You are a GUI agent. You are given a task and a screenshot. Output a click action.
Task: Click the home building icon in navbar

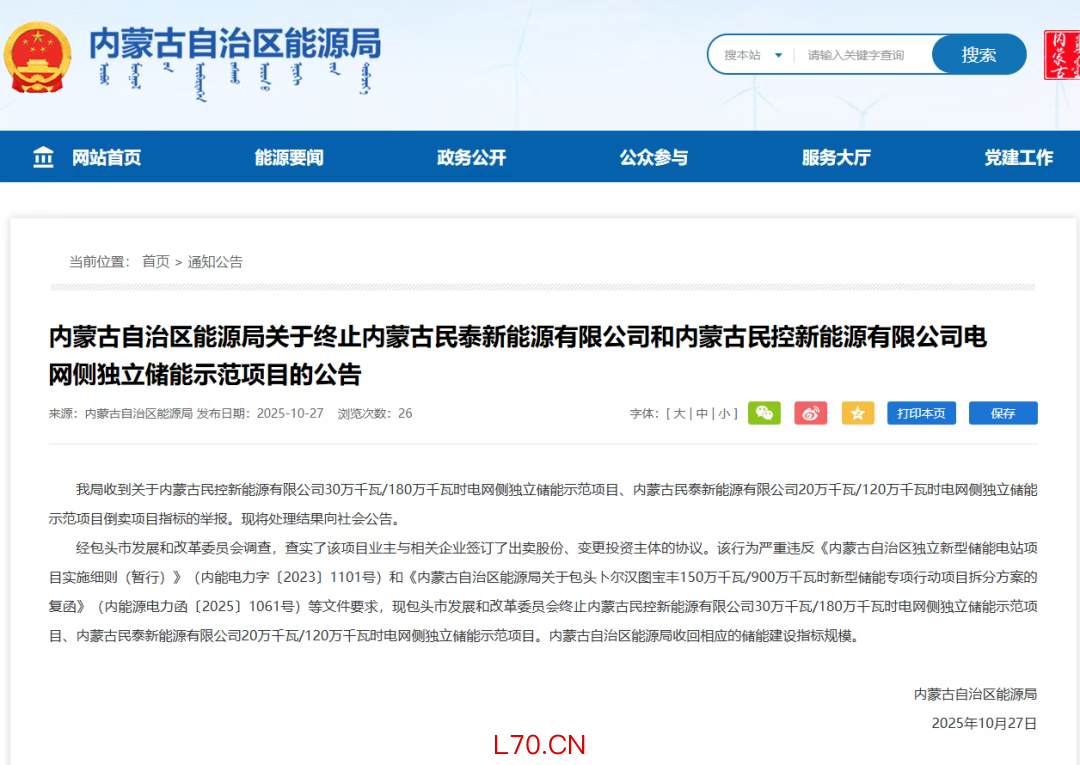[x=44, y=157]
